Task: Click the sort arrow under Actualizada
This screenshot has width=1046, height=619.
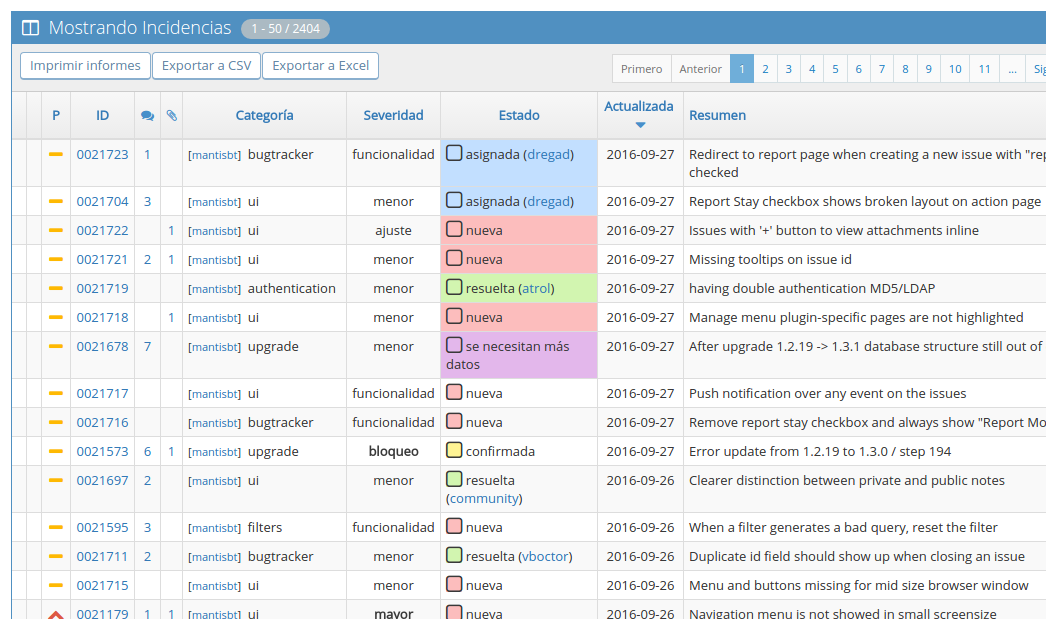Action: click(640, 125)
